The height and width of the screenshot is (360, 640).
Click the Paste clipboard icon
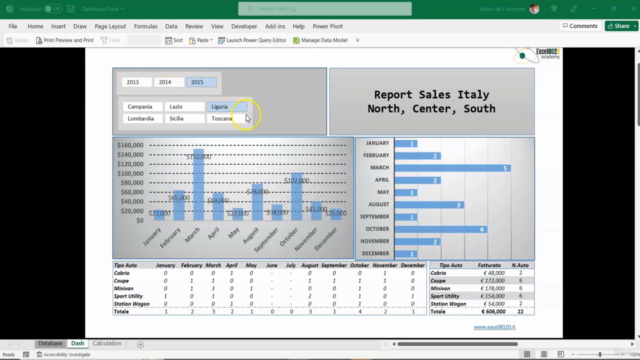point(192,40)
